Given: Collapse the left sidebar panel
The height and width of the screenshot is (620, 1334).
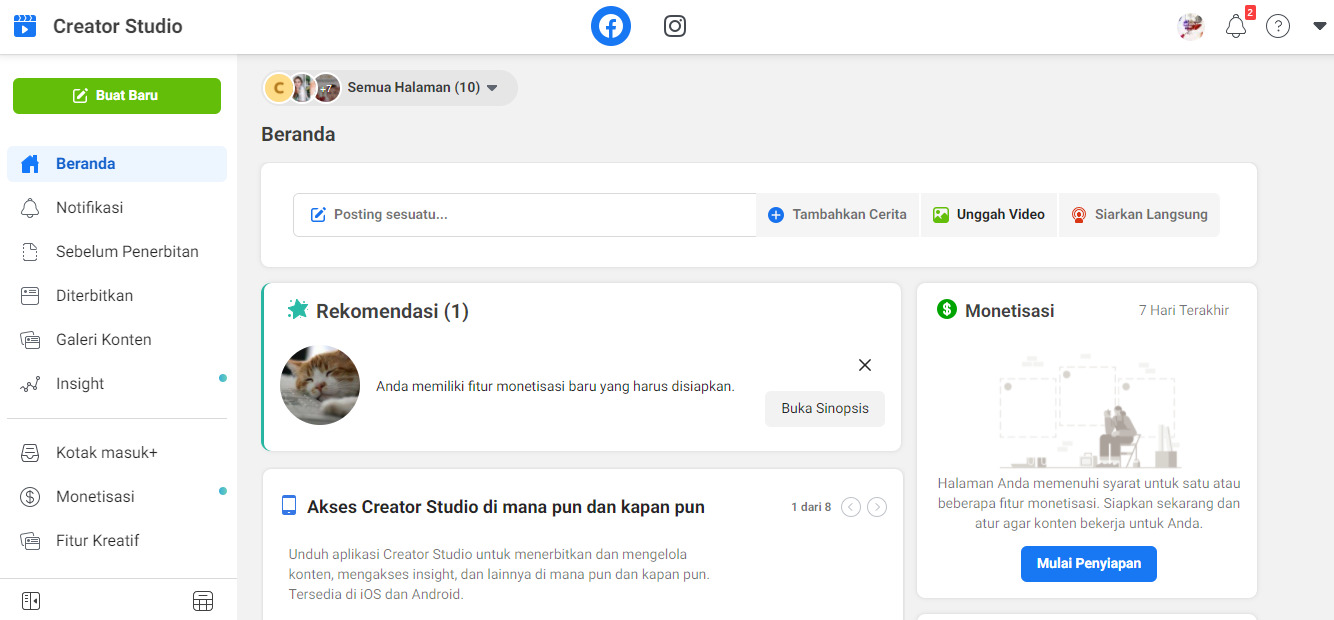Looking at the screenshot, I should point(30,600).
